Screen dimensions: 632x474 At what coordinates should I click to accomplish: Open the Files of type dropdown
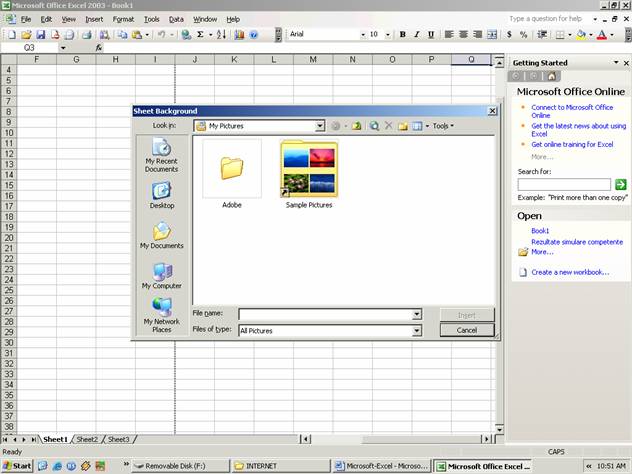click(x=417, y=331)
